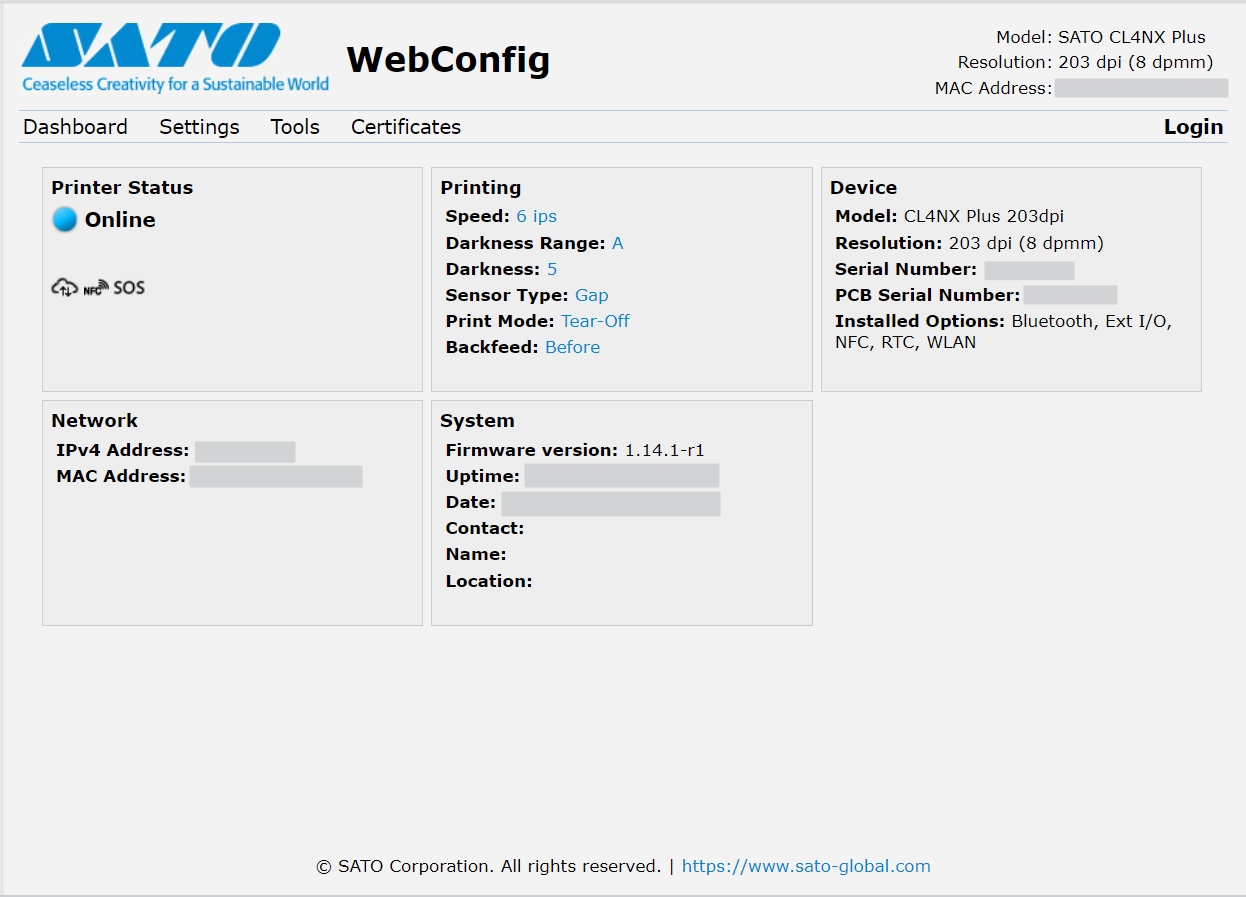The image size is (1246, 897).
Task: Open the Settings menu
Action: pyautogui.click(x=199, y=127)
